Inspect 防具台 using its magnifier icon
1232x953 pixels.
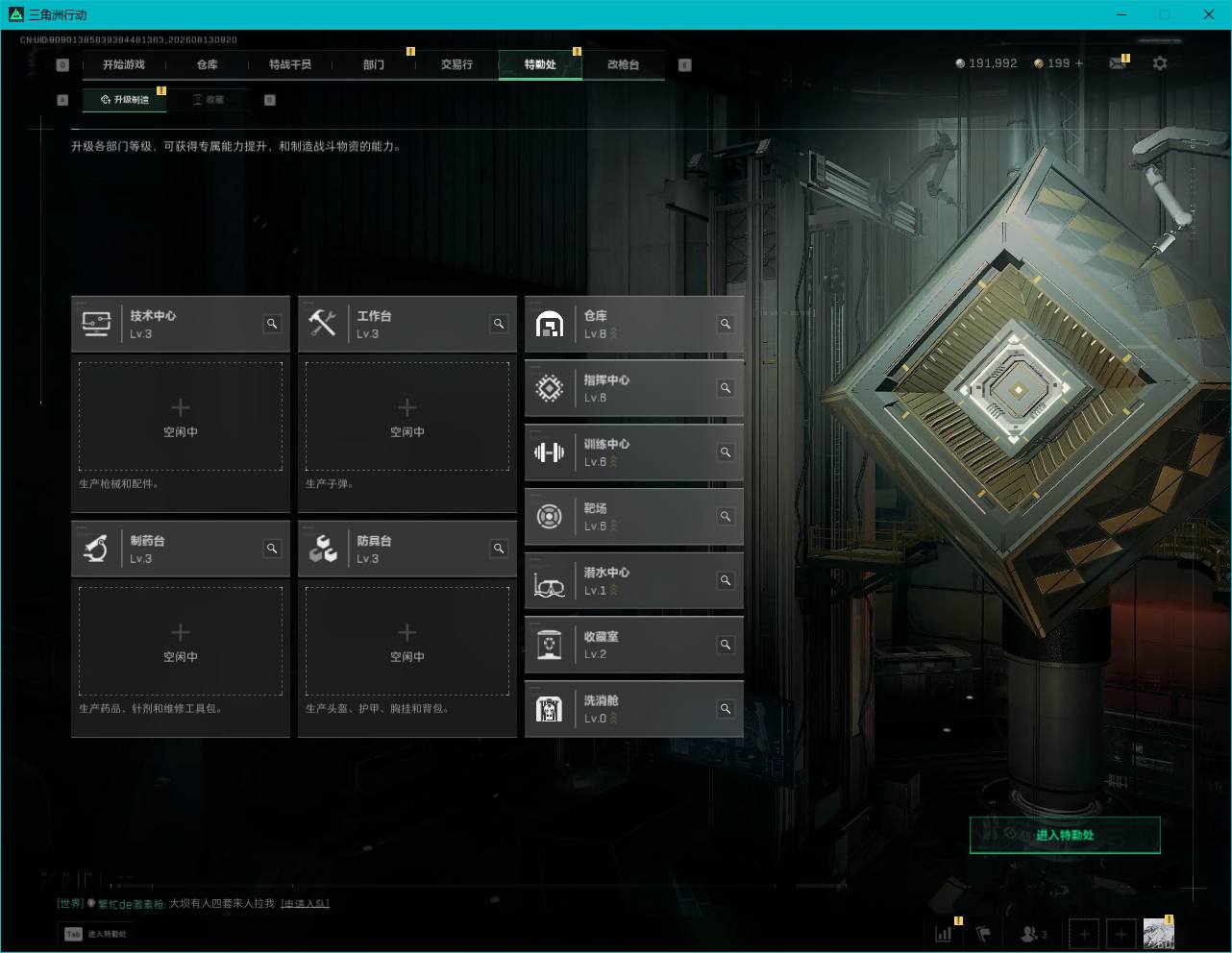[x=499, y=549]
